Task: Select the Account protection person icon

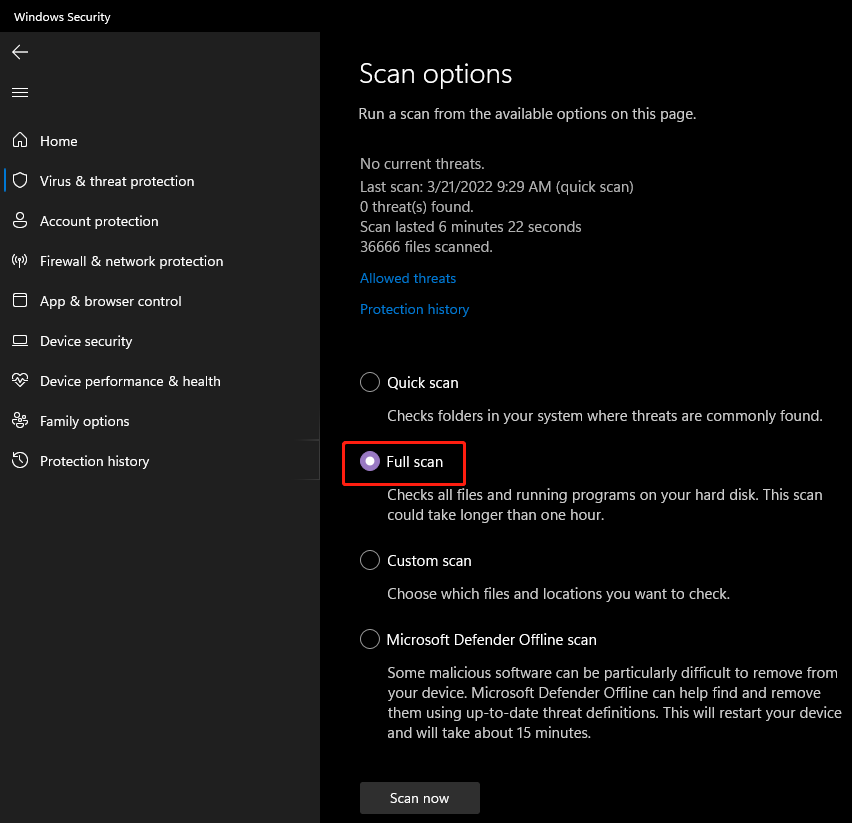Action: pos(20,221)
